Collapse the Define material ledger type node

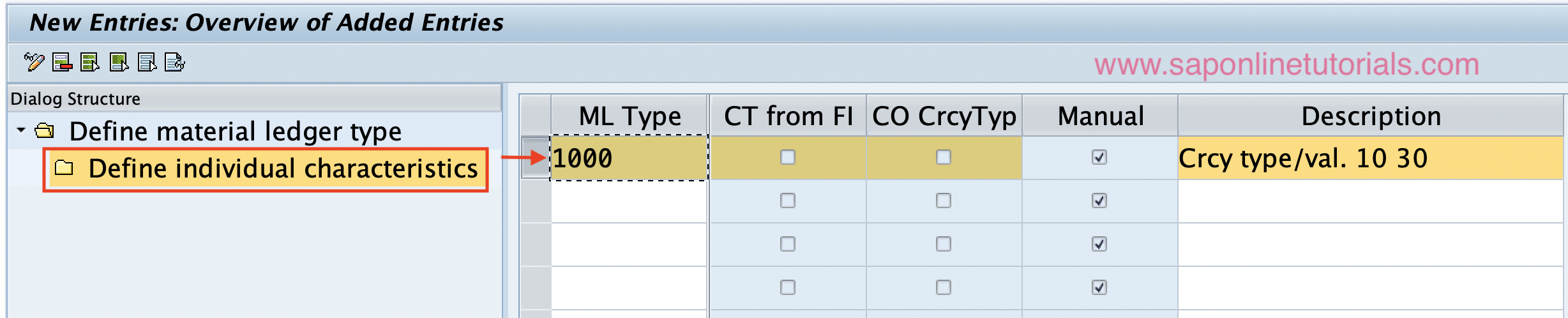tap(21, 130)
